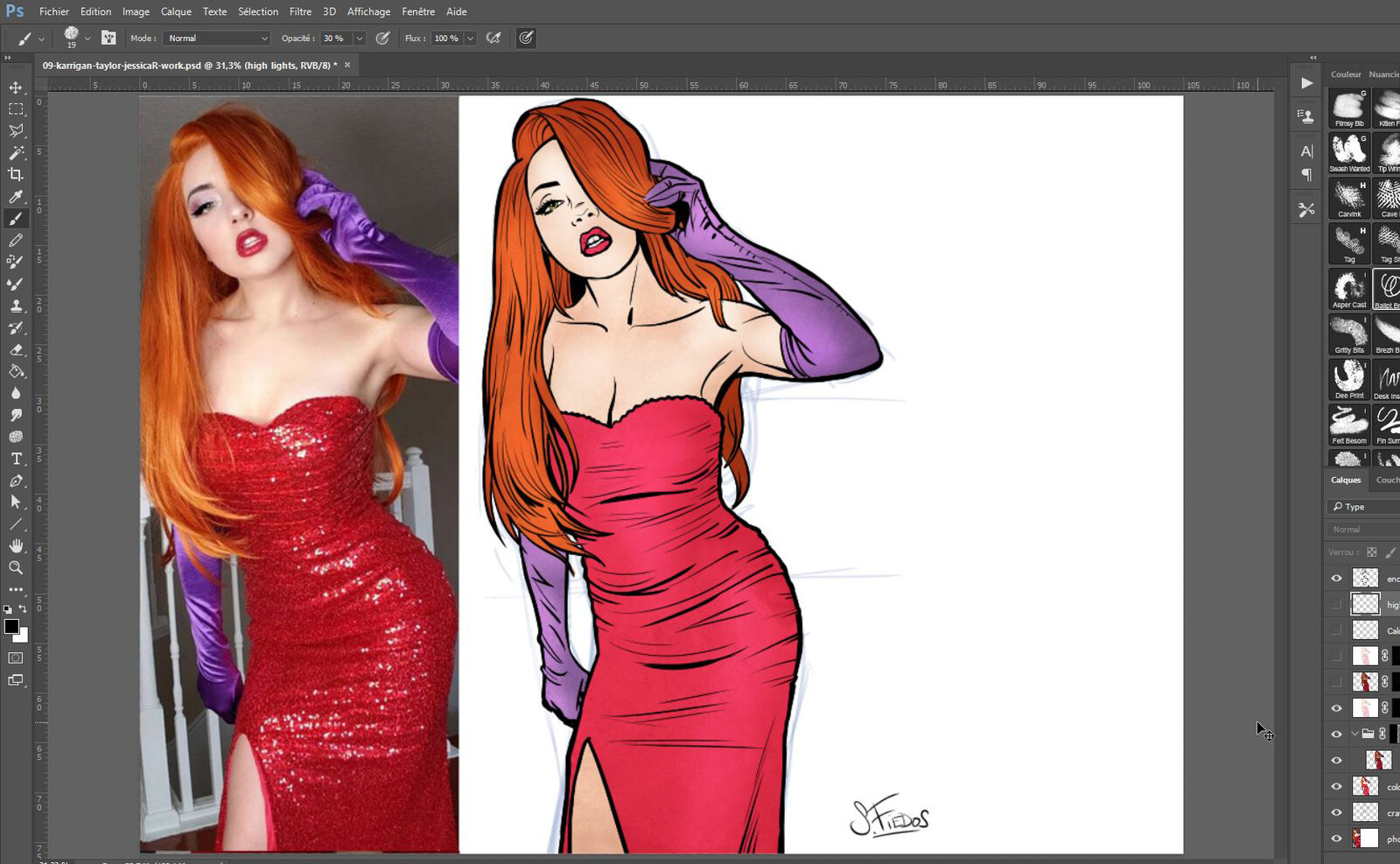The image size is (1400, 864).
Task: Toggle airbrush build-up mode
Action: click(493, 38)
